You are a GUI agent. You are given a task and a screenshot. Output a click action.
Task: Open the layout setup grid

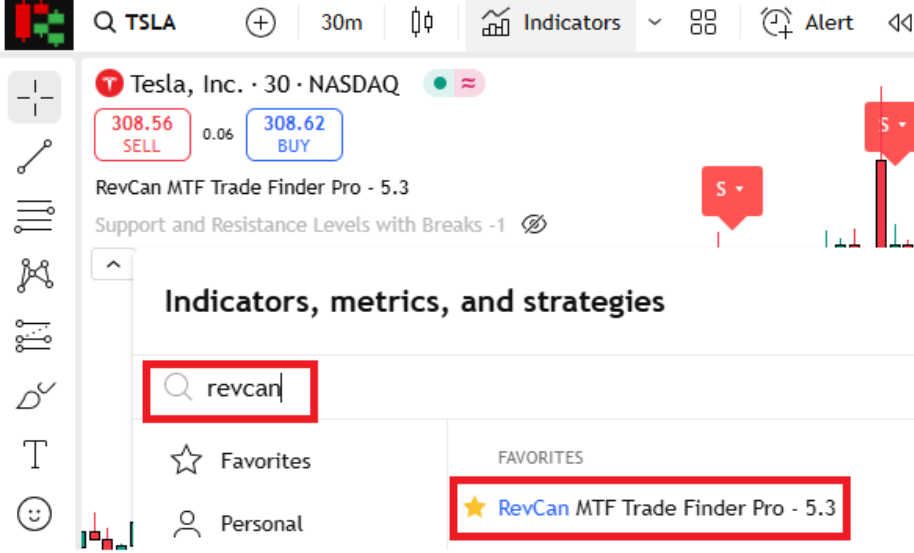click(x=703, y=23)
